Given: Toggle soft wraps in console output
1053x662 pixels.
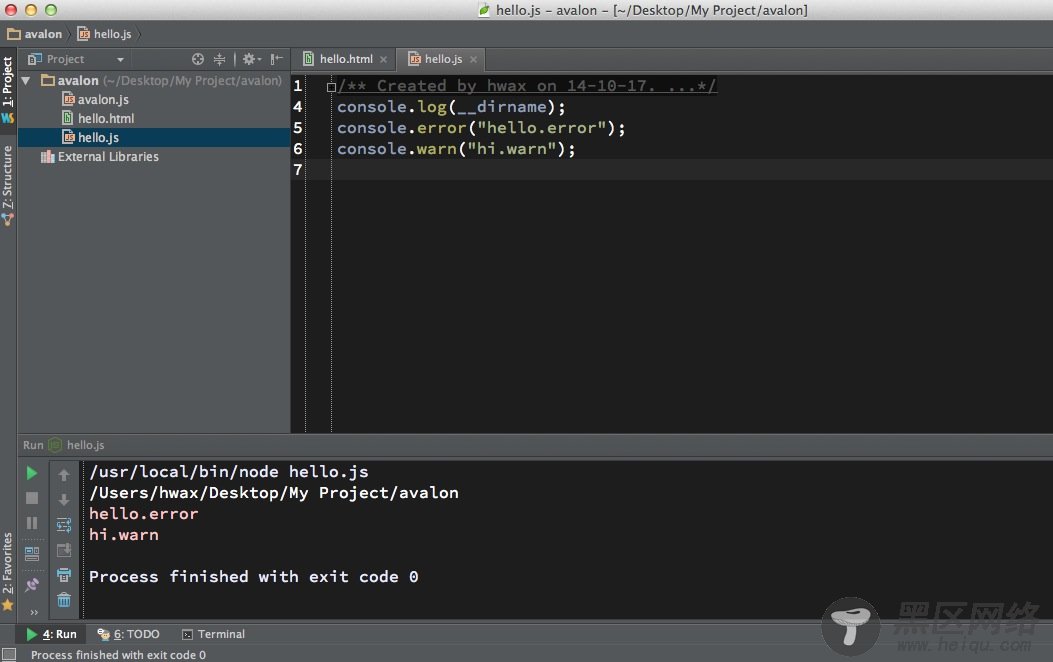Looking at the screenshot, I should click(x=64, y=525).
